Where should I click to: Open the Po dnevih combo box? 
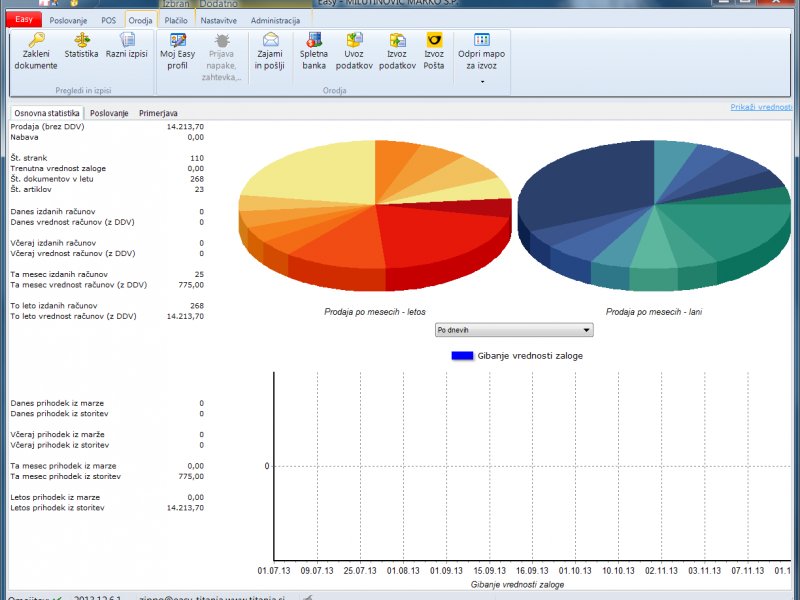click(514, 330)
